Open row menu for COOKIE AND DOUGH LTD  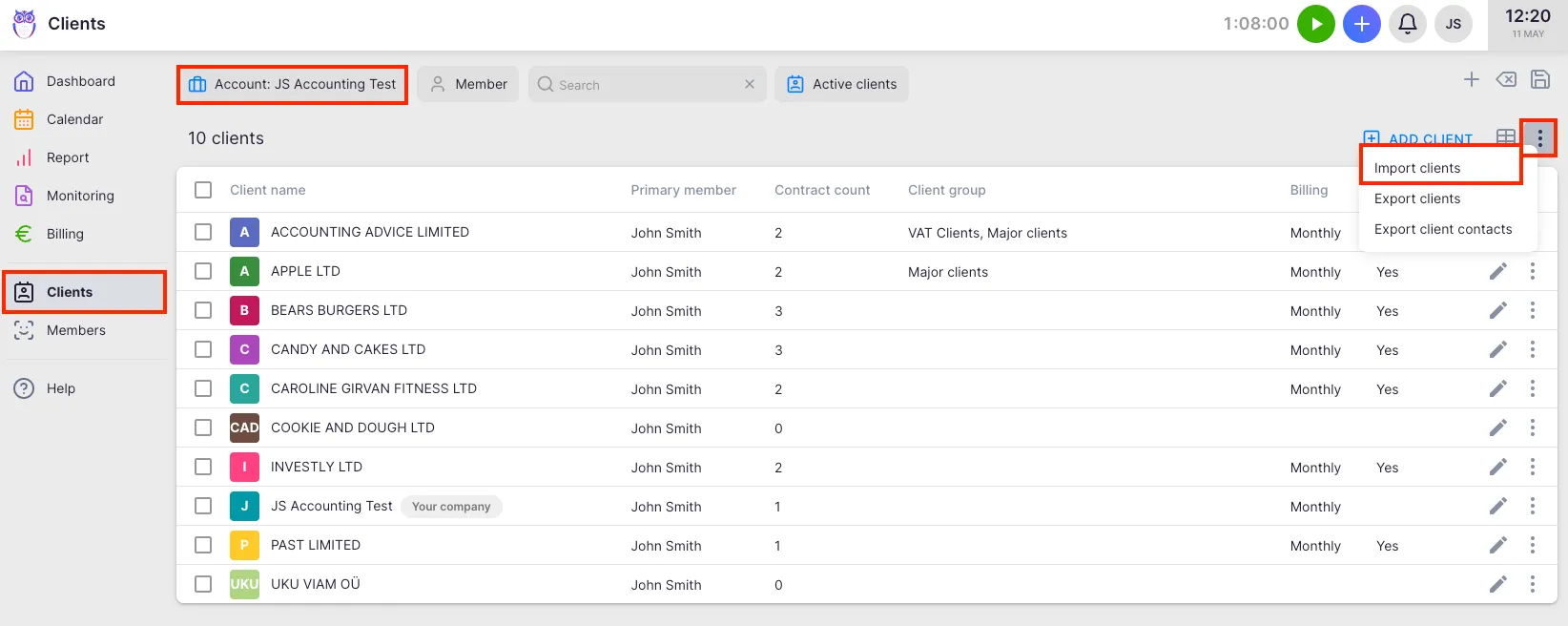coord(1533,428)
